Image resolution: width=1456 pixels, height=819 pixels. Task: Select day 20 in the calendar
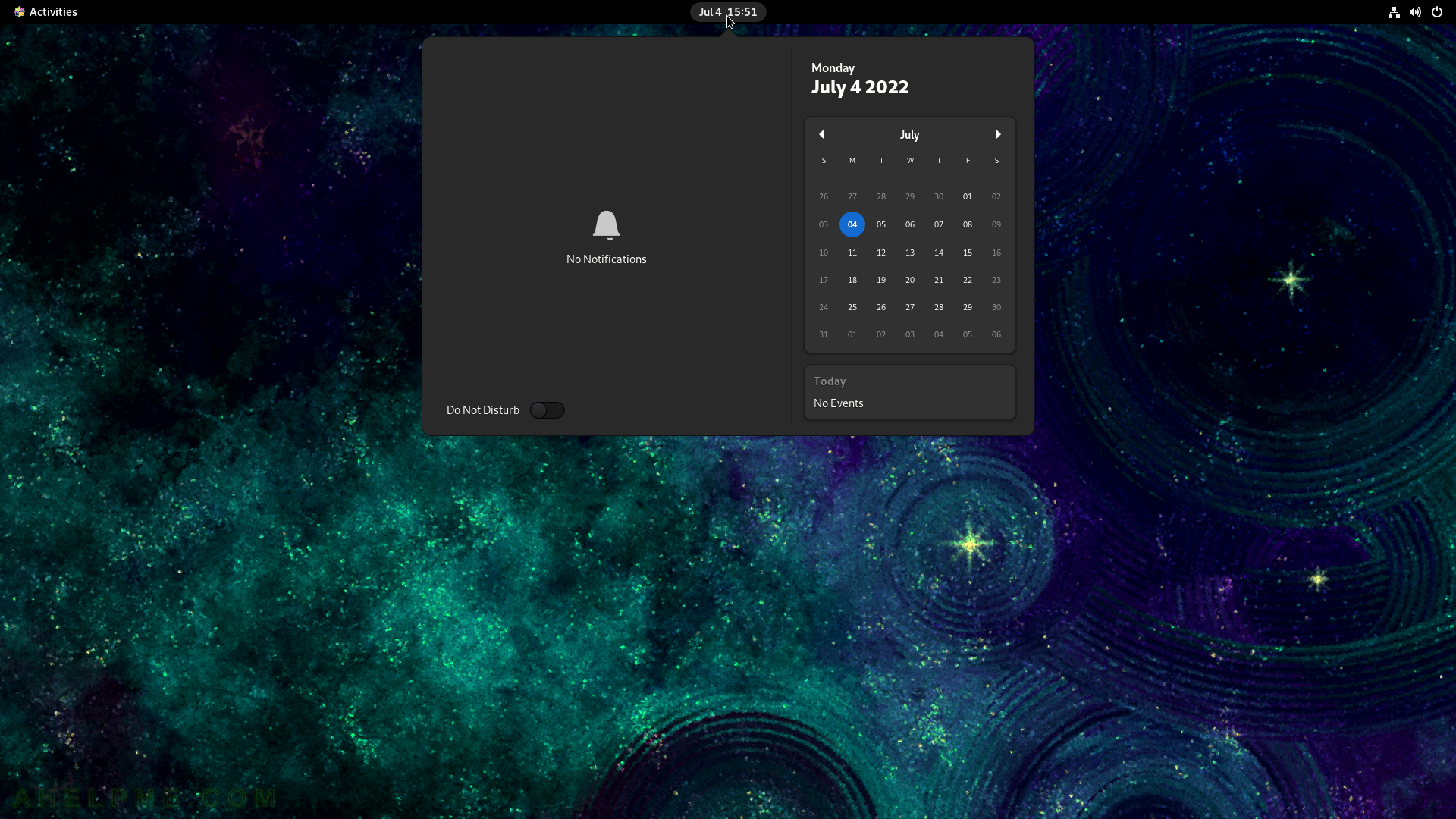(x=910, y=280)
